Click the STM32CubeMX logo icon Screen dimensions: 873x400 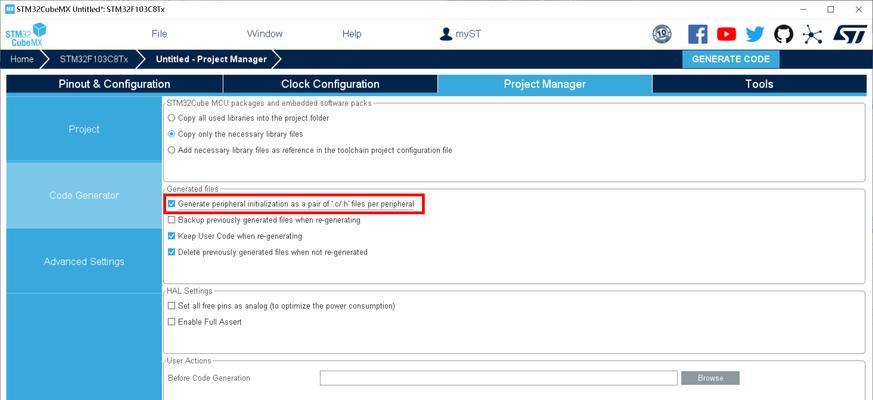26,35
